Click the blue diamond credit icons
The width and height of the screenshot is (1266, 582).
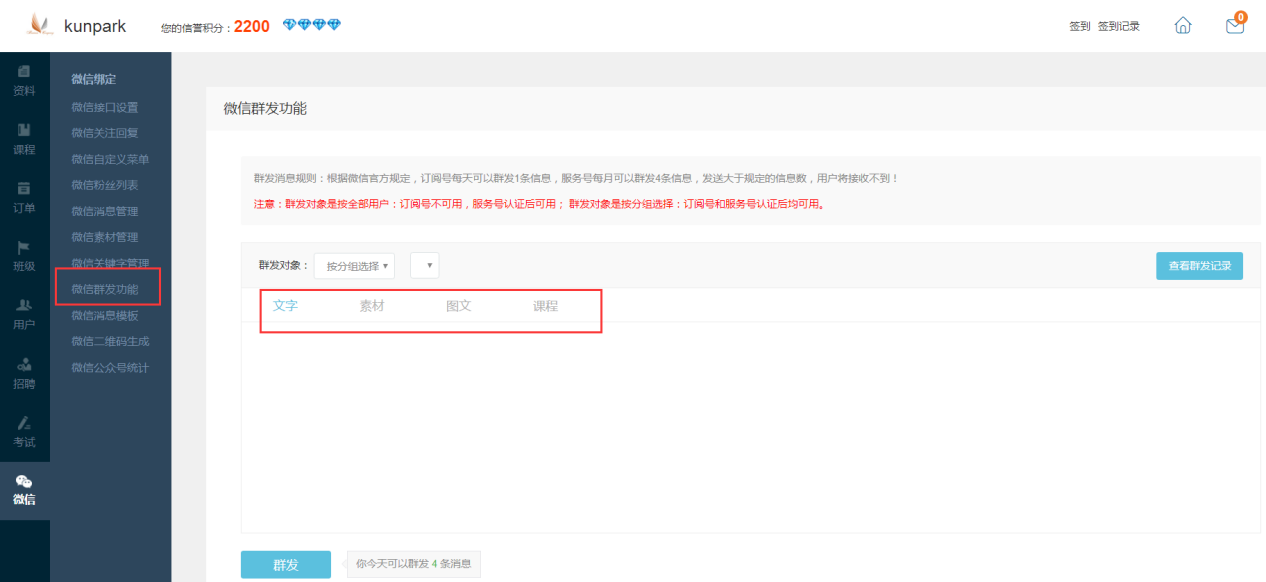(312, 25)
